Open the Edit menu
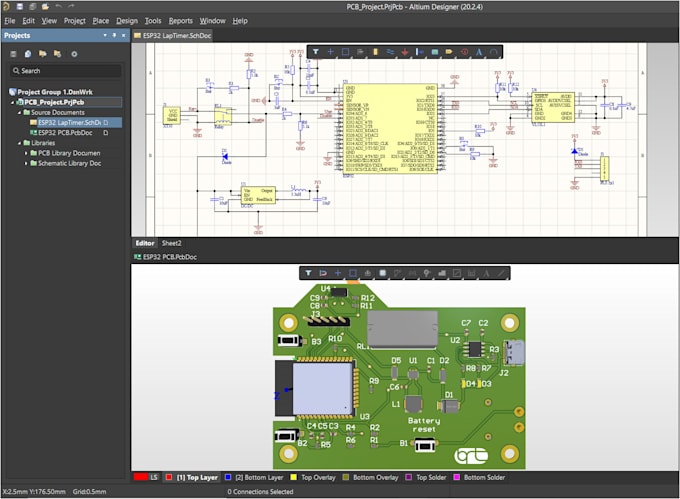Screen dimensions: 680x499 [x=29, y=21]
